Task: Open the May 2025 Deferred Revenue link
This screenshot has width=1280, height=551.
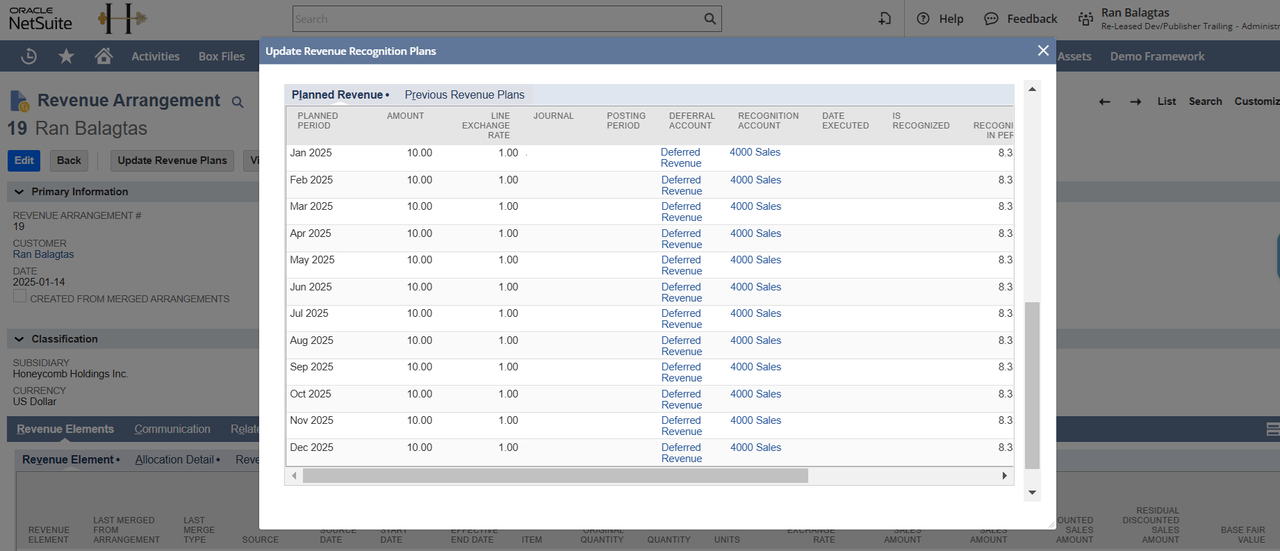Action: click(681, 265)
